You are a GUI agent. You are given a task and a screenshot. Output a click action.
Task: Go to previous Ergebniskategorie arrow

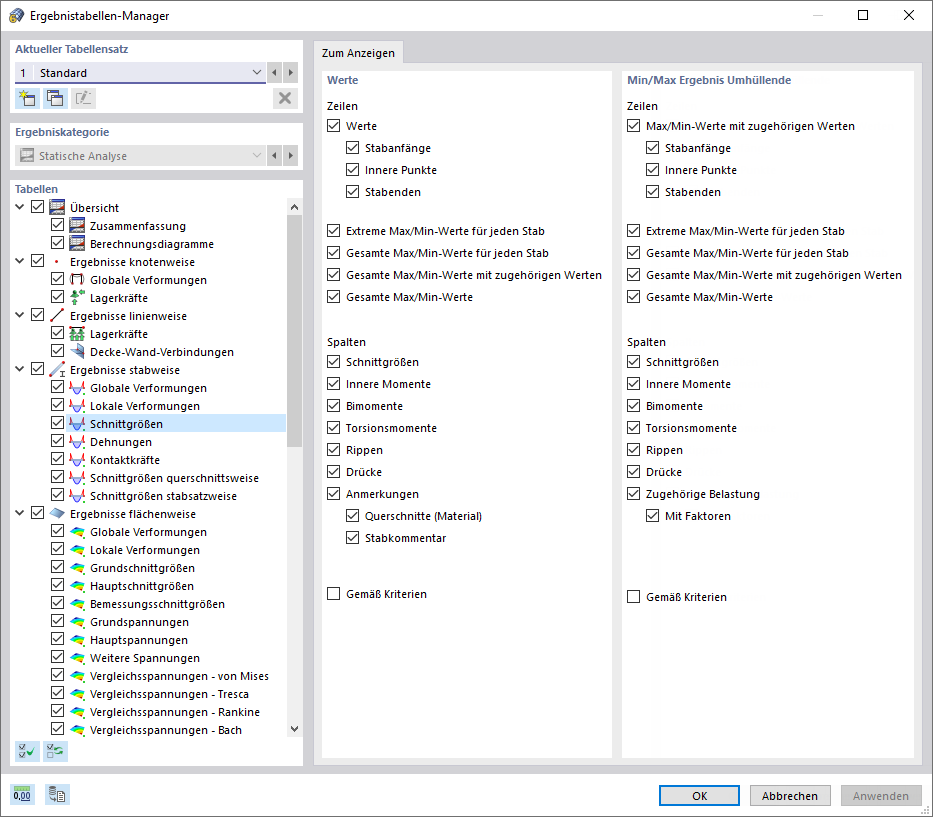[274, 156]
